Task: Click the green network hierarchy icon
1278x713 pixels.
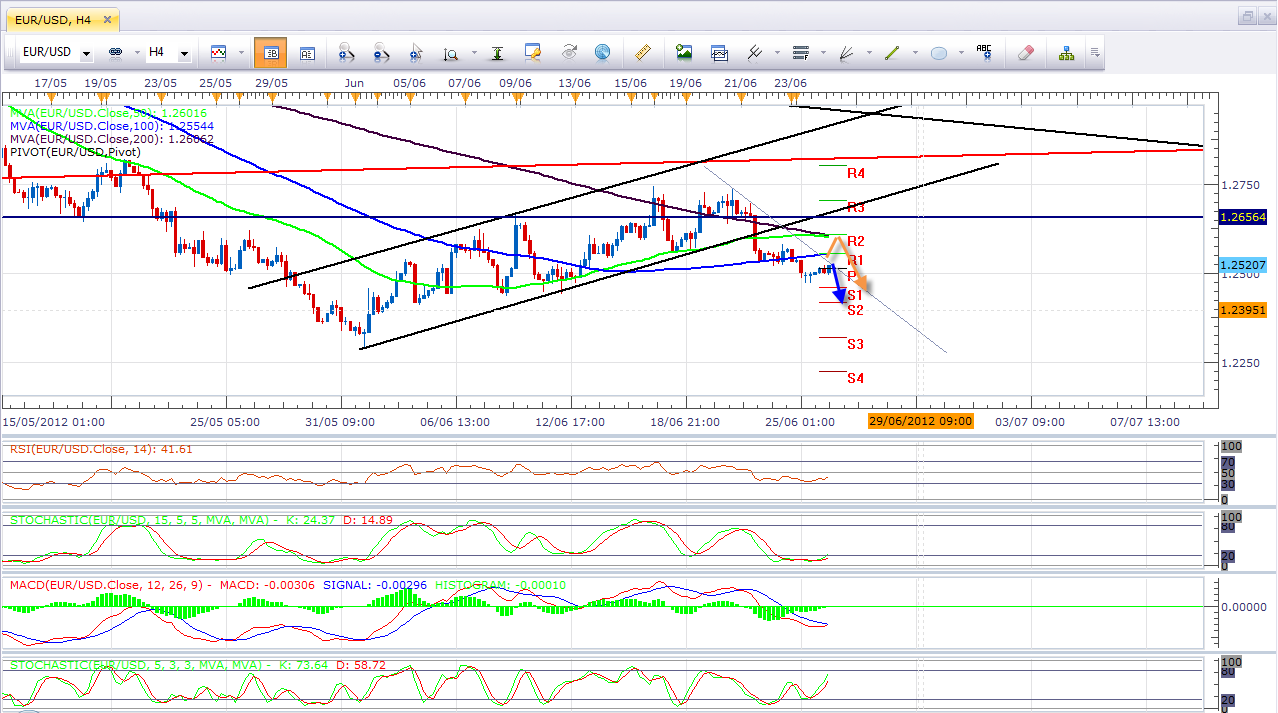Action: coord(1066,52)
